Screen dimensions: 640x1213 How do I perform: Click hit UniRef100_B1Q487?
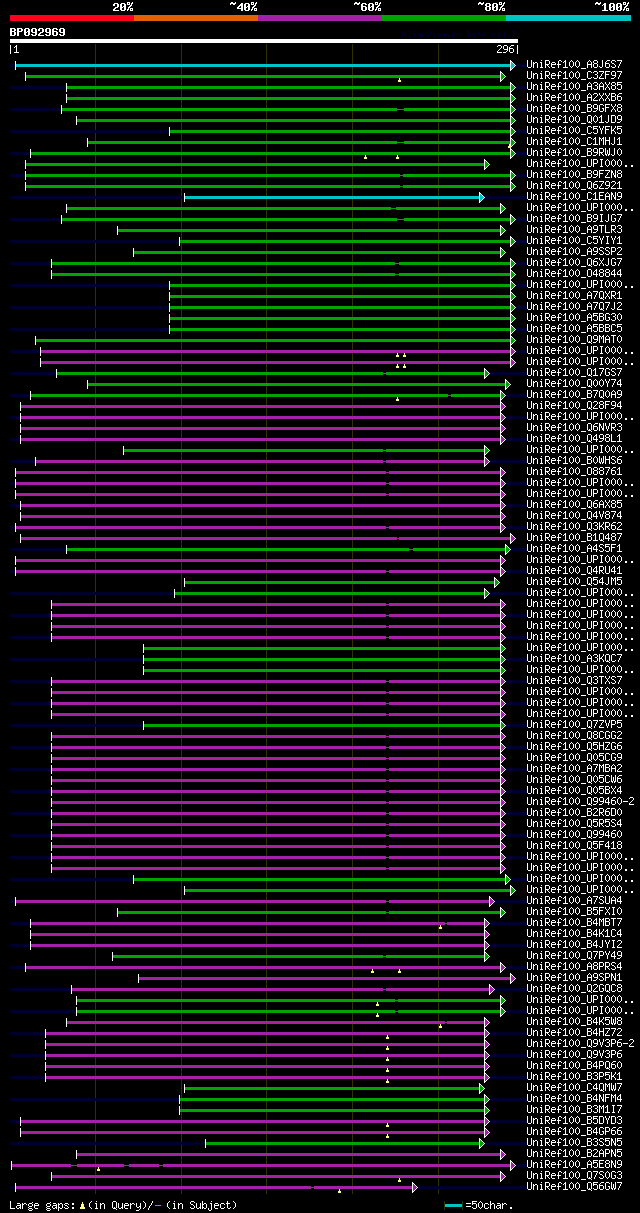tap(574, 537)
